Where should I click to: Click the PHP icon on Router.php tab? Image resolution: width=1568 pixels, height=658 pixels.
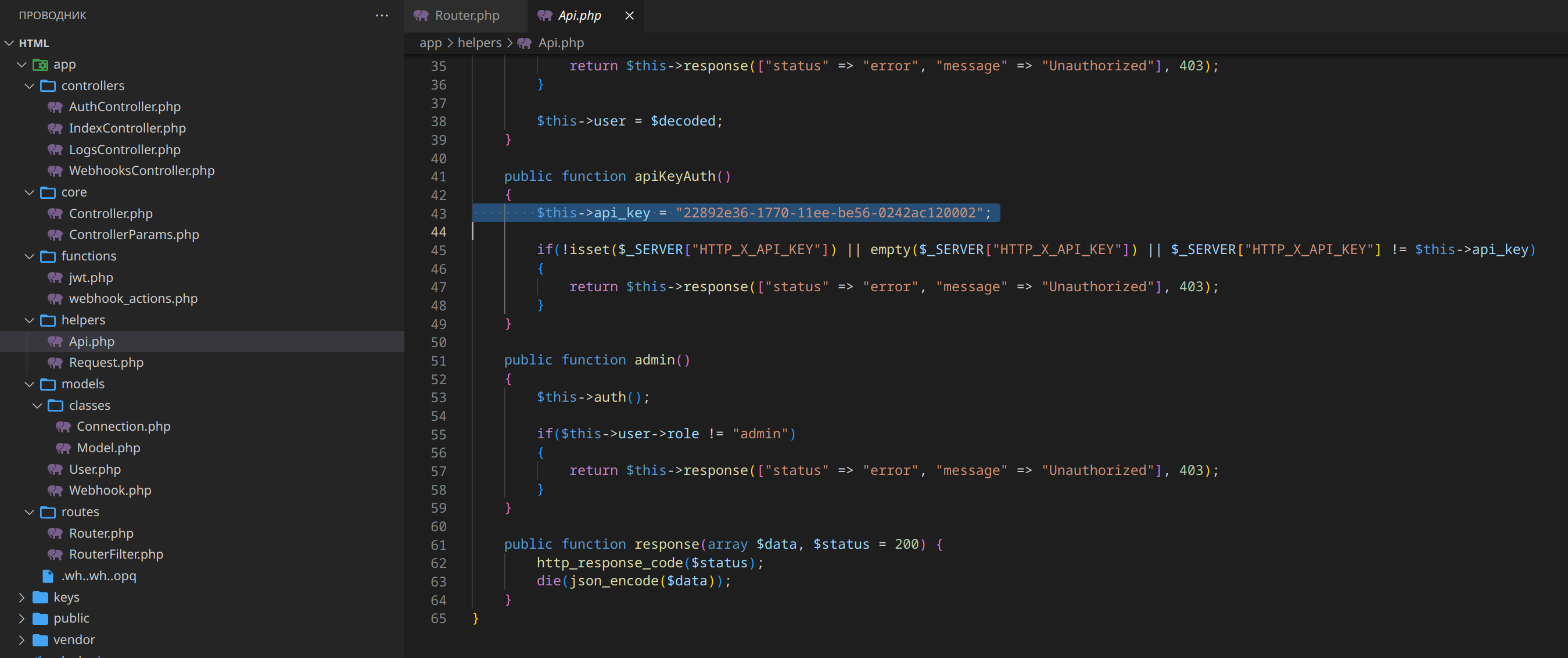pos(421,15)
